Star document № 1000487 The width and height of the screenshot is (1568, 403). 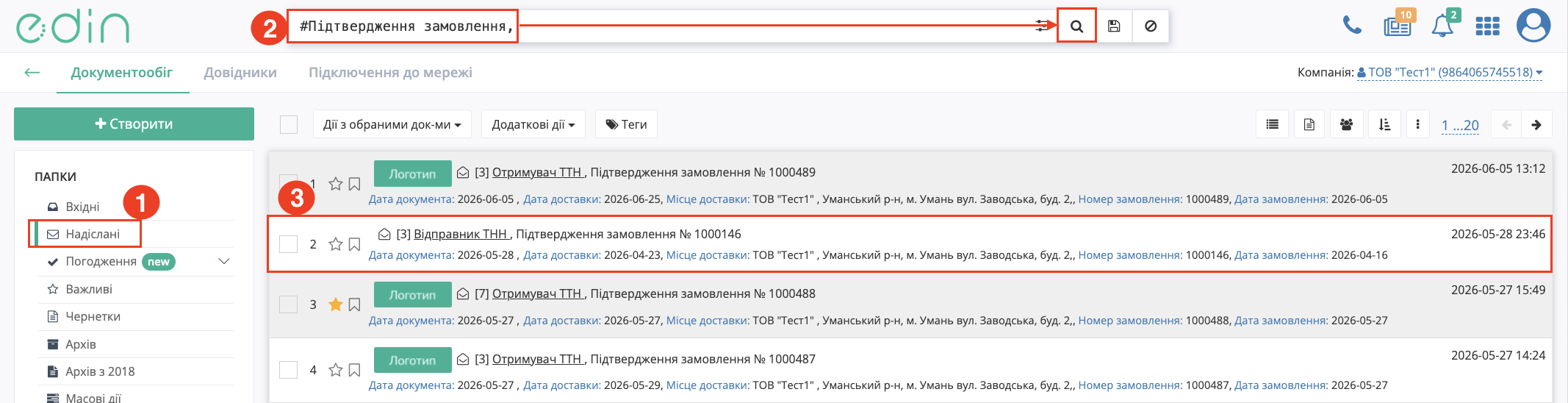pos(336,369)
